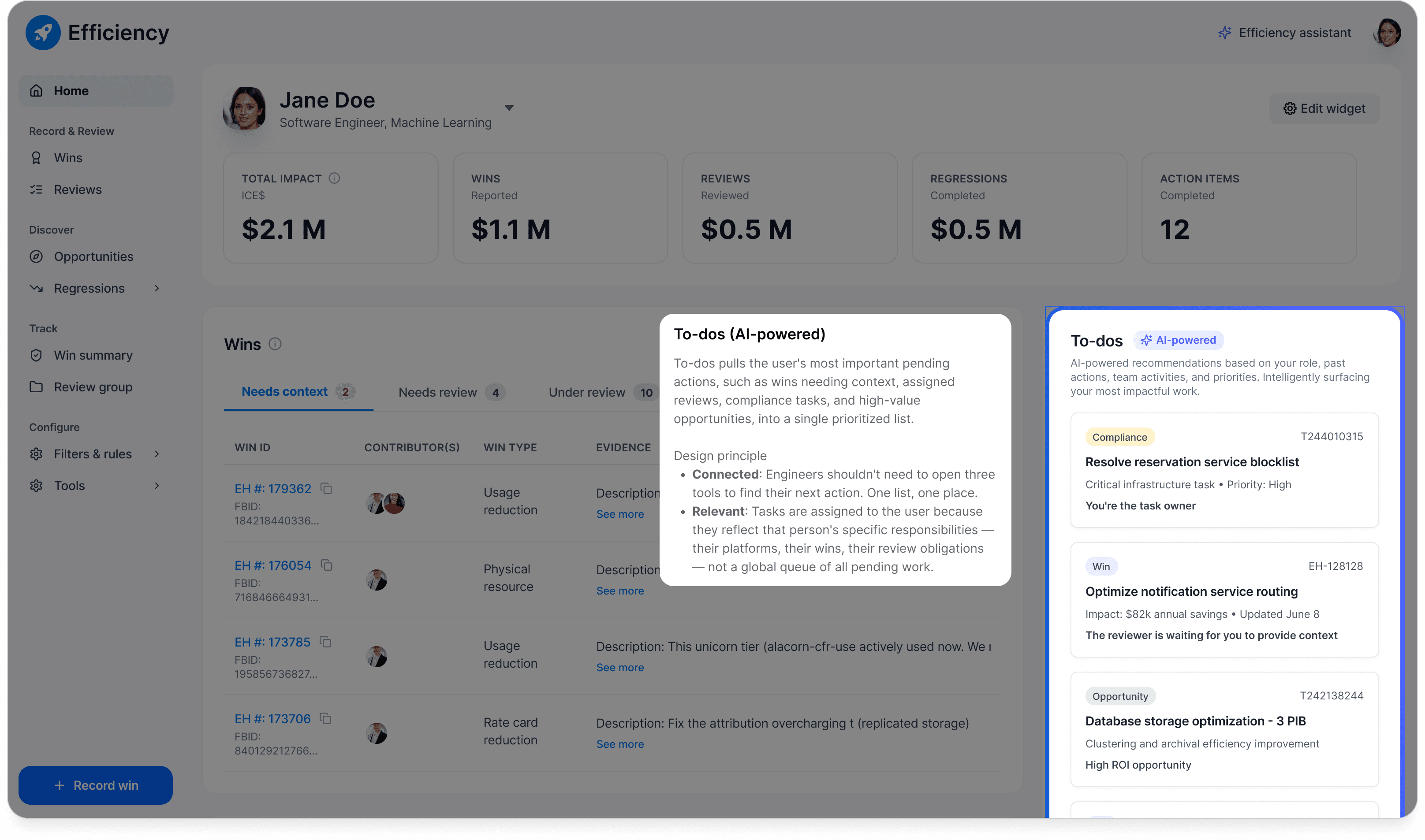Open the Resolve reservation service blocklist to-do
Screen dimensions: 1425x840
[1224, 470]
